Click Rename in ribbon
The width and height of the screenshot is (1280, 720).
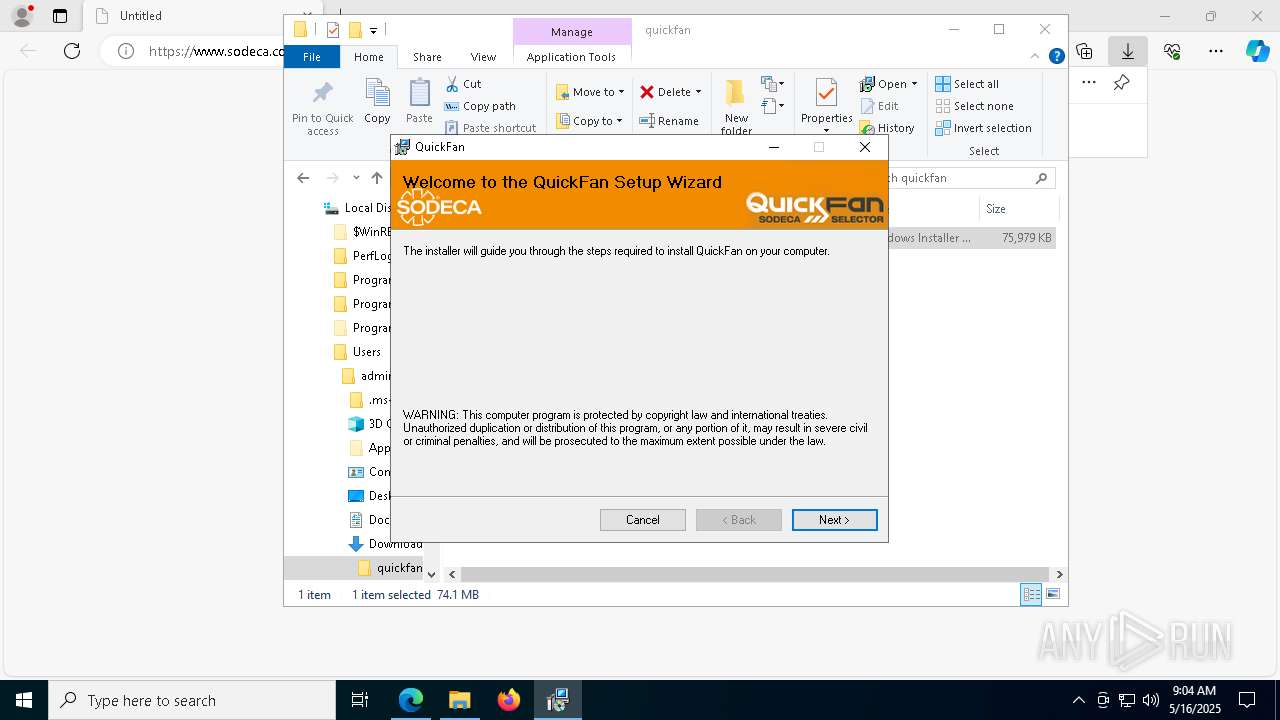(669, 121)
